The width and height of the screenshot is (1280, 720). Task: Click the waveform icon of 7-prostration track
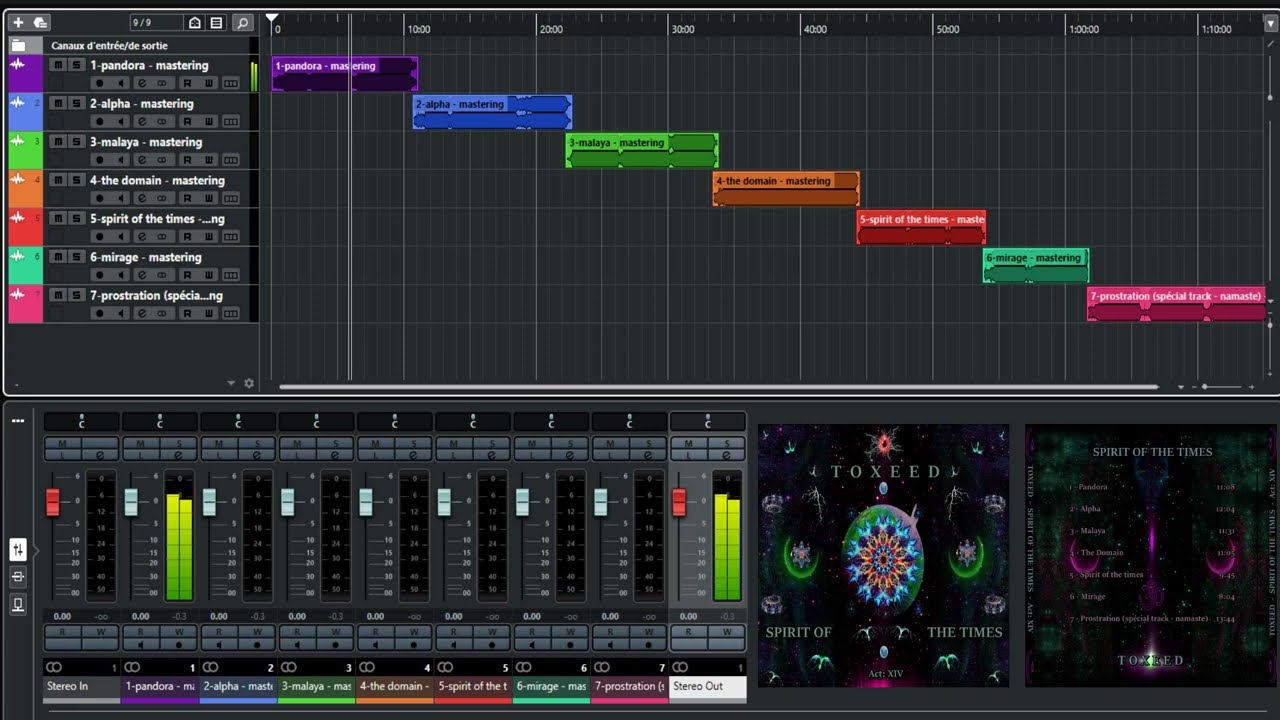click(x=17, y=295)
